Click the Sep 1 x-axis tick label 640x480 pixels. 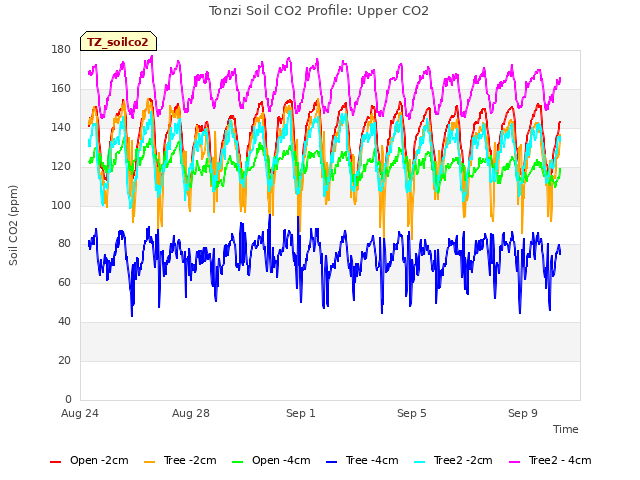point(301,413)
